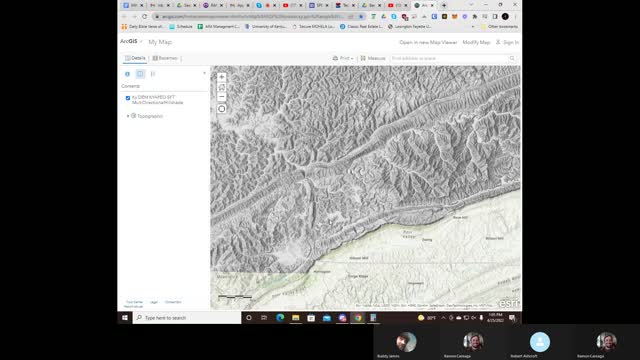
Task: Expand the Topographic basemap layer
Action: (128, 116)
